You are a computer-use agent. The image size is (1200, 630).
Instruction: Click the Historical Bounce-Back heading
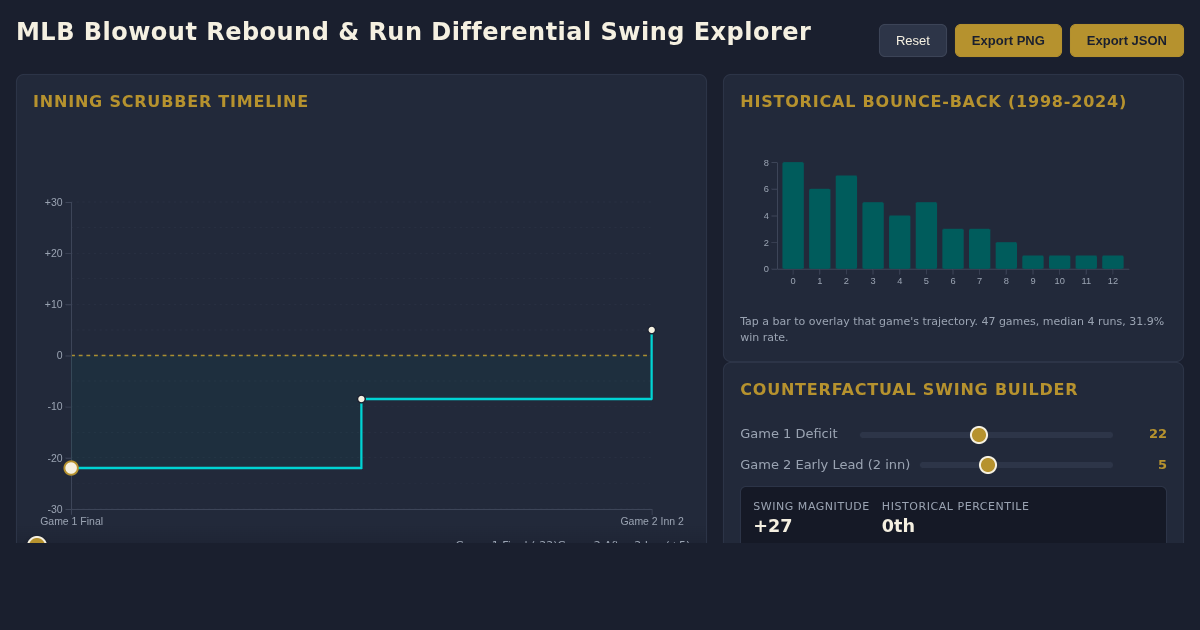pyautogui.click(x=933, y=101)
